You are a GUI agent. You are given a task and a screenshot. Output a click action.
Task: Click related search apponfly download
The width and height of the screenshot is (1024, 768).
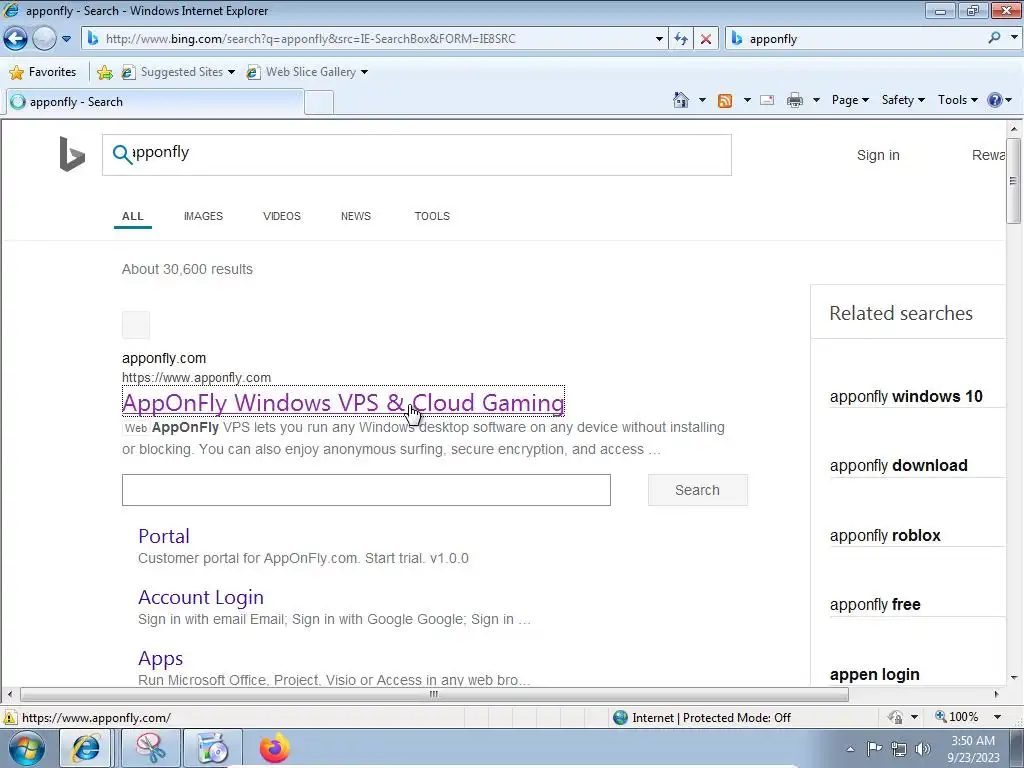tap(899, 466)
